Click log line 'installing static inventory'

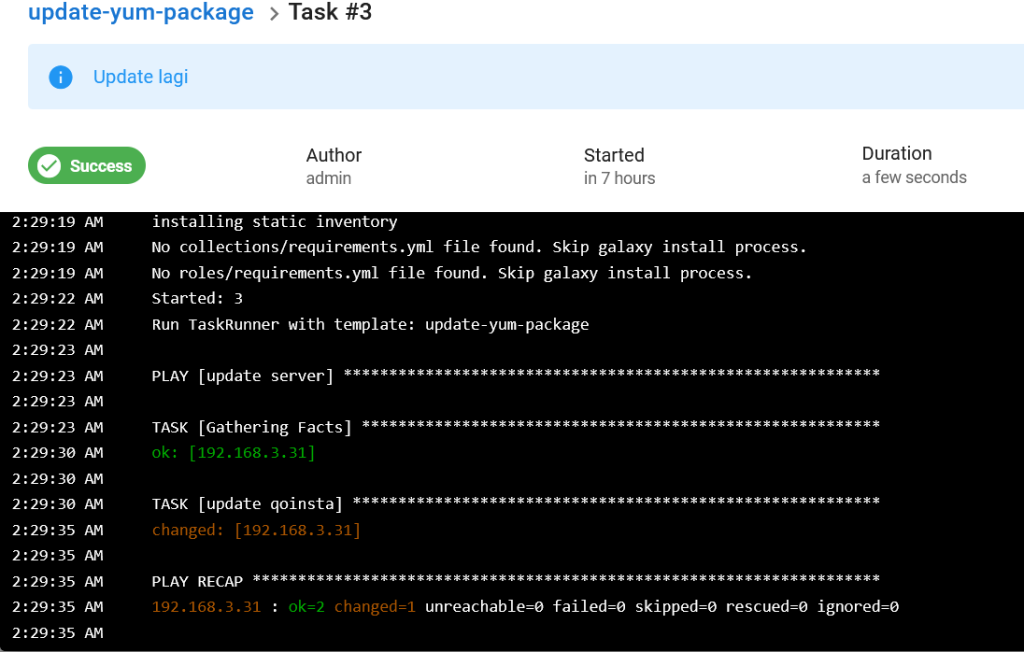tap(274, 222)
